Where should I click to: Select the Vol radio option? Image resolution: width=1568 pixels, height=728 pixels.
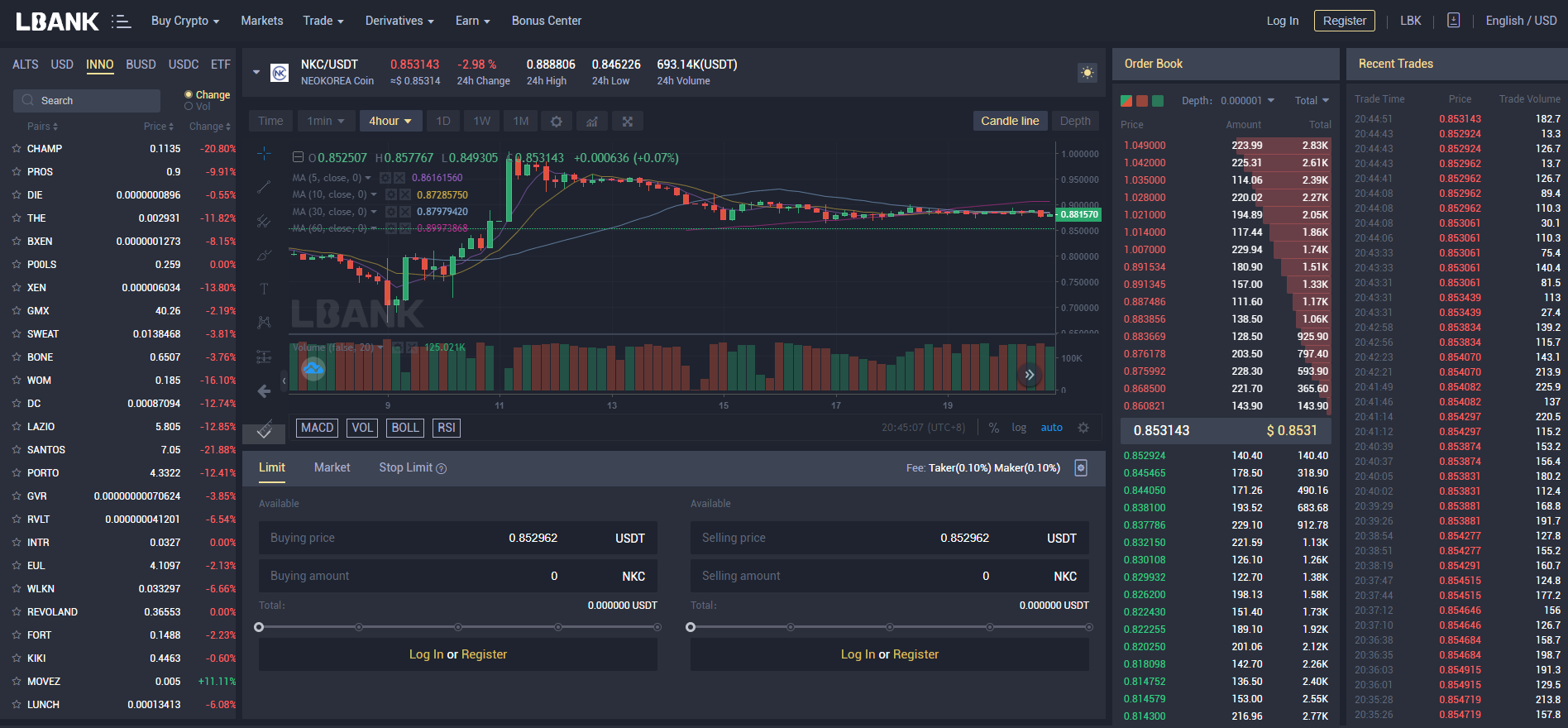click(189, 107)
